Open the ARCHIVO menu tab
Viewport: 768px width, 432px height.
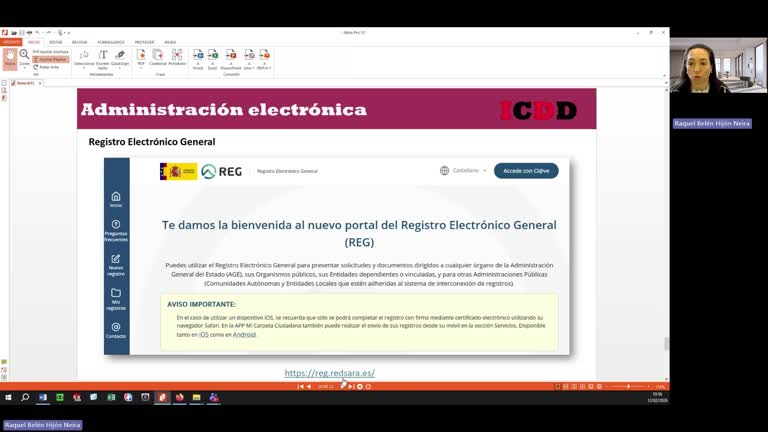(11, 42)
